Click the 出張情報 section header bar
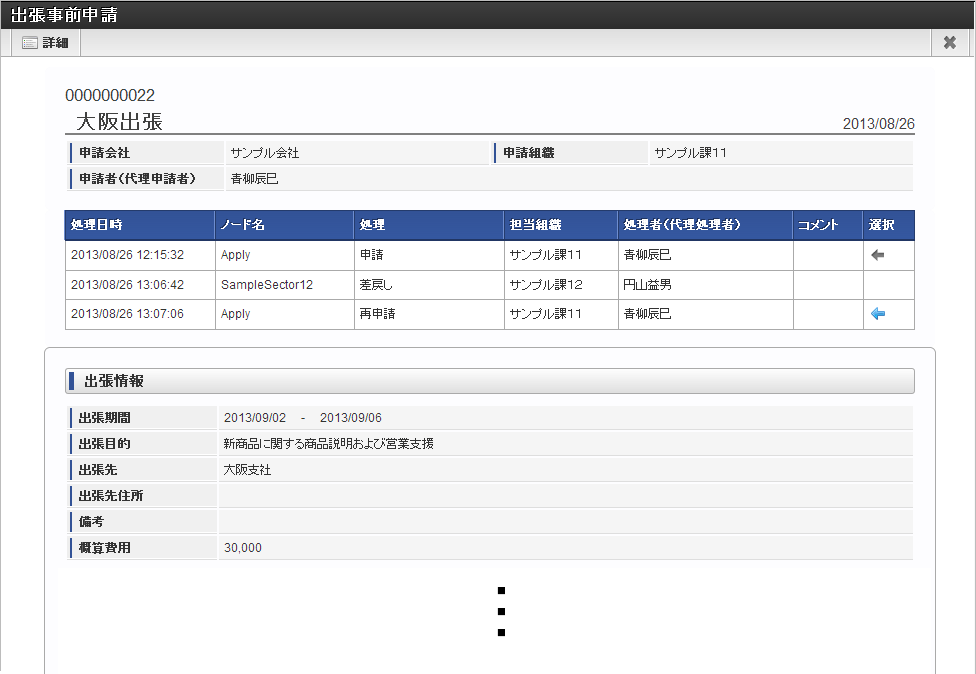This screenshot has width=976, height=674. (x=490, y=381)
